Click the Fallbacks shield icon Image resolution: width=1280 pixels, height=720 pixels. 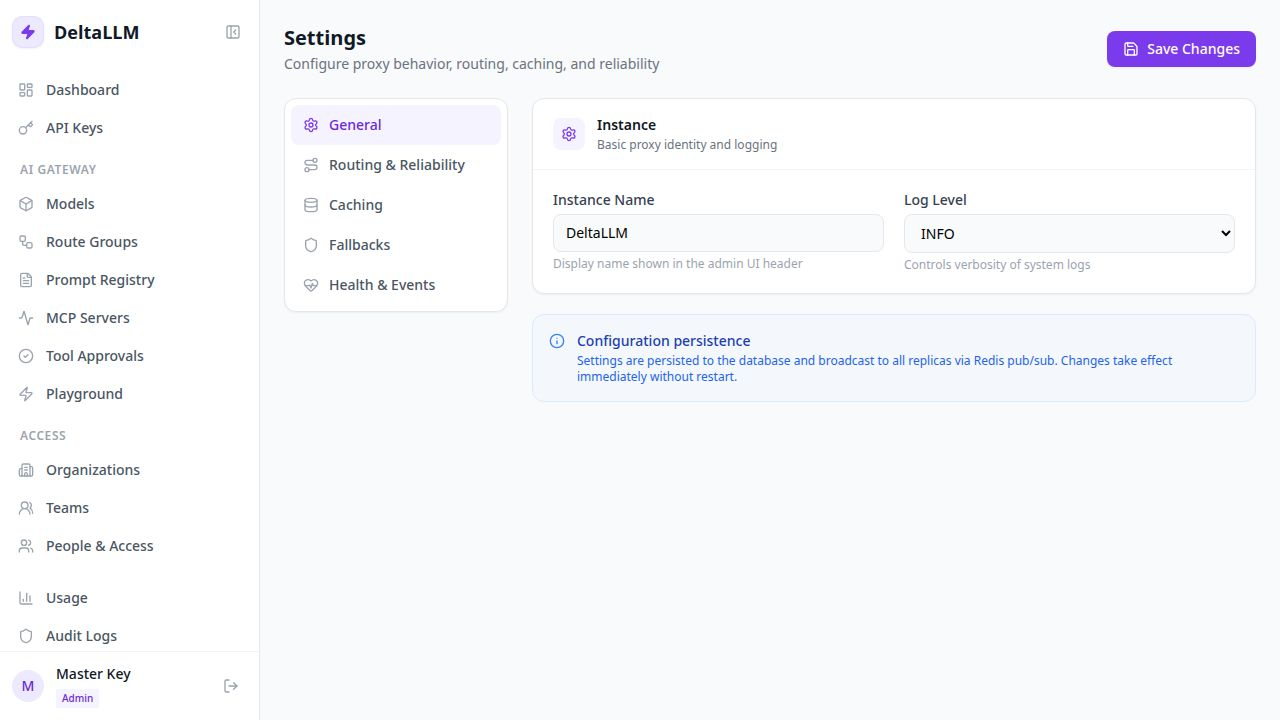click(311, 245)
